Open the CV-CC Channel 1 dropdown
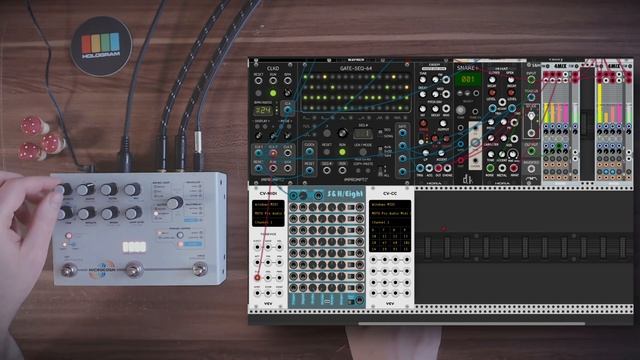Image resolution: width=640 pixels, height=360 pixels. click(390, 222)
